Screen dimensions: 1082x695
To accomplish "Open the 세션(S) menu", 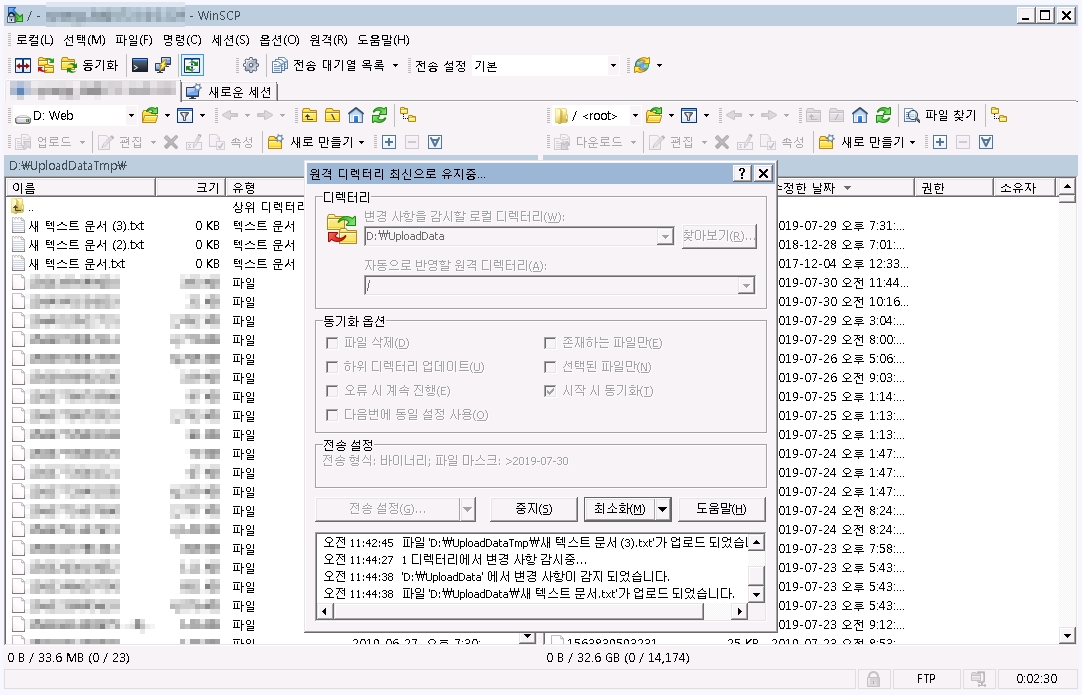I will 230,40.
